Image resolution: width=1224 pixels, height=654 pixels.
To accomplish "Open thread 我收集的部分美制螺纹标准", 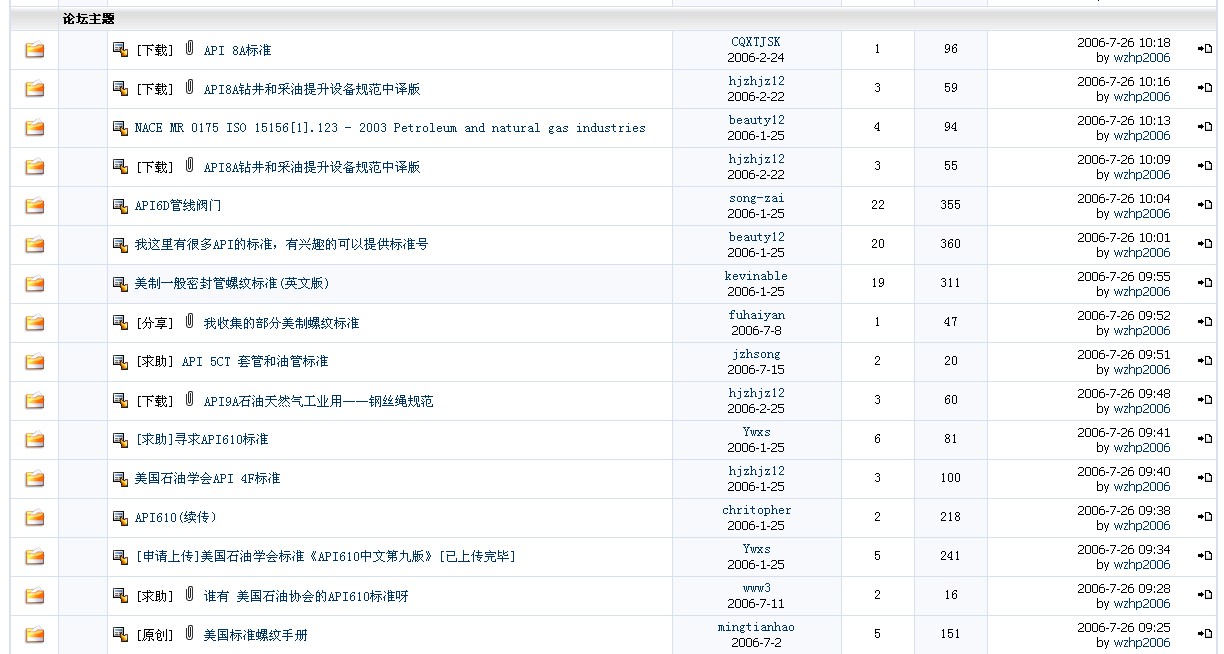I will pyautogui.click(x=281, y=323).
